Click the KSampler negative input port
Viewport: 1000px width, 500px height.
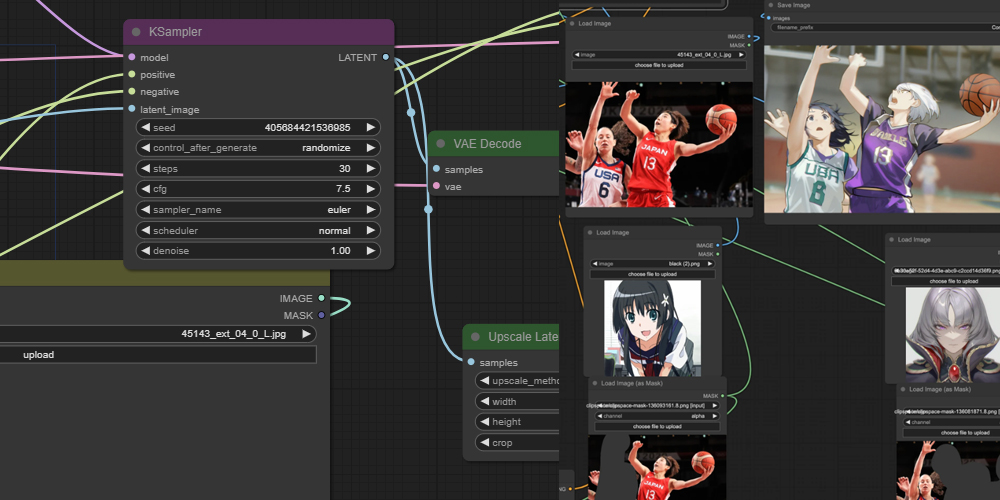tap(131, 91)
